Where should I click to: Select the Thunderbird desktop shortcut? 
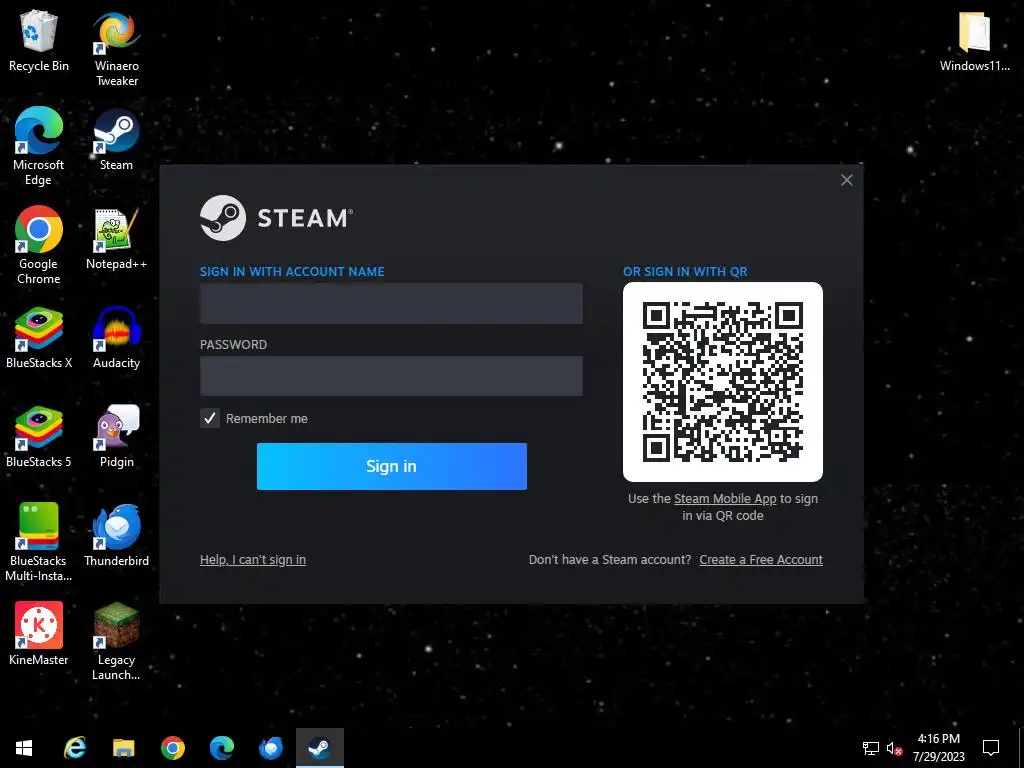116,536
